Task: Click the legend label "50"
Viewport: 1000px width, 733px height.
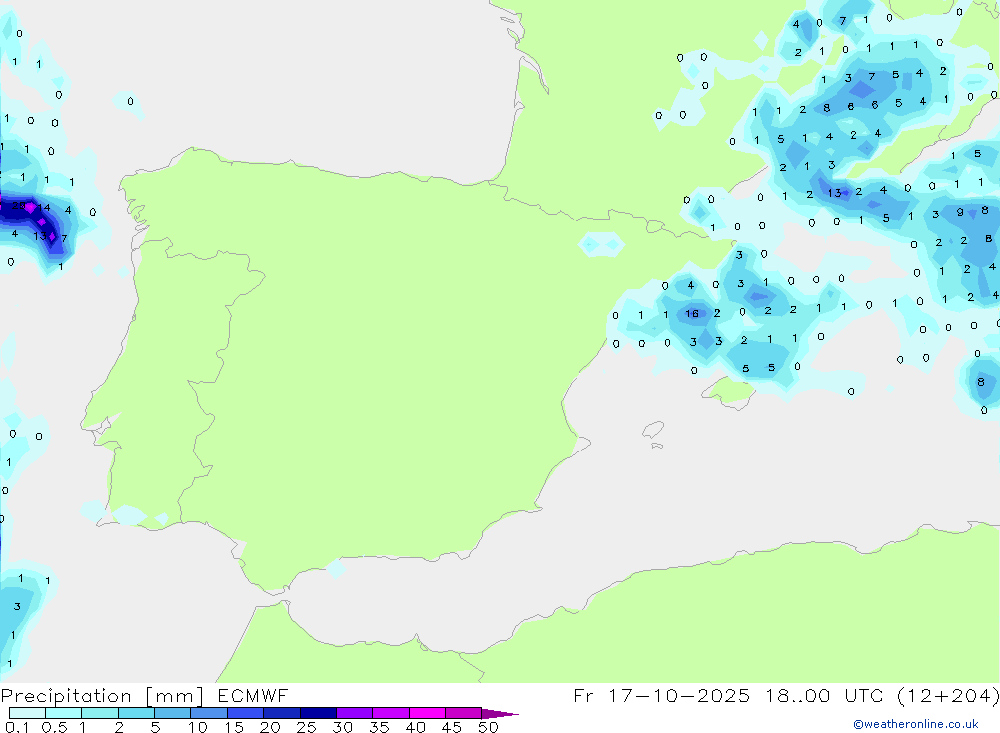Action: [x=488, y=727]
